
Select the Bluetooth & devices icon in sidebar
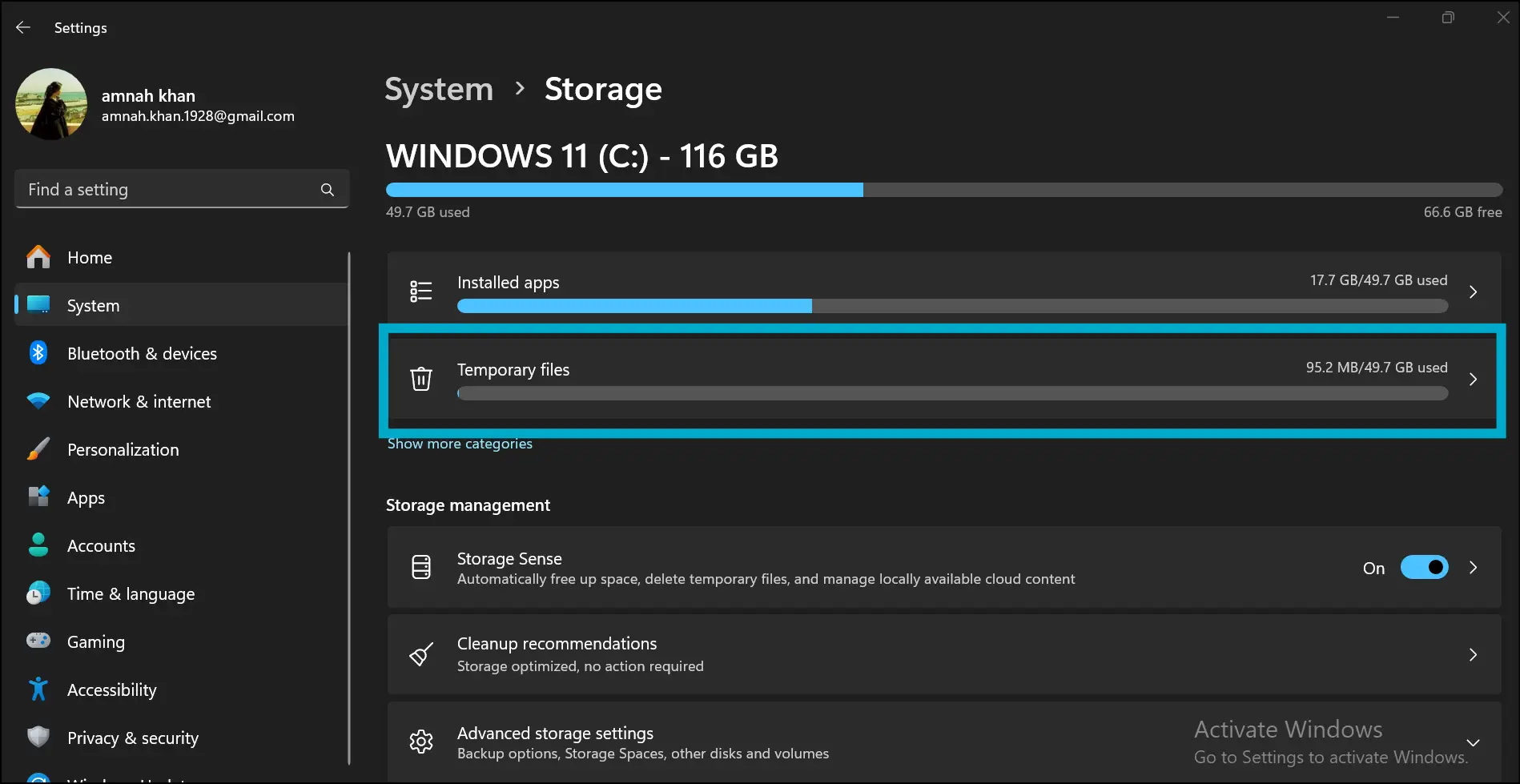pos(38,352)
